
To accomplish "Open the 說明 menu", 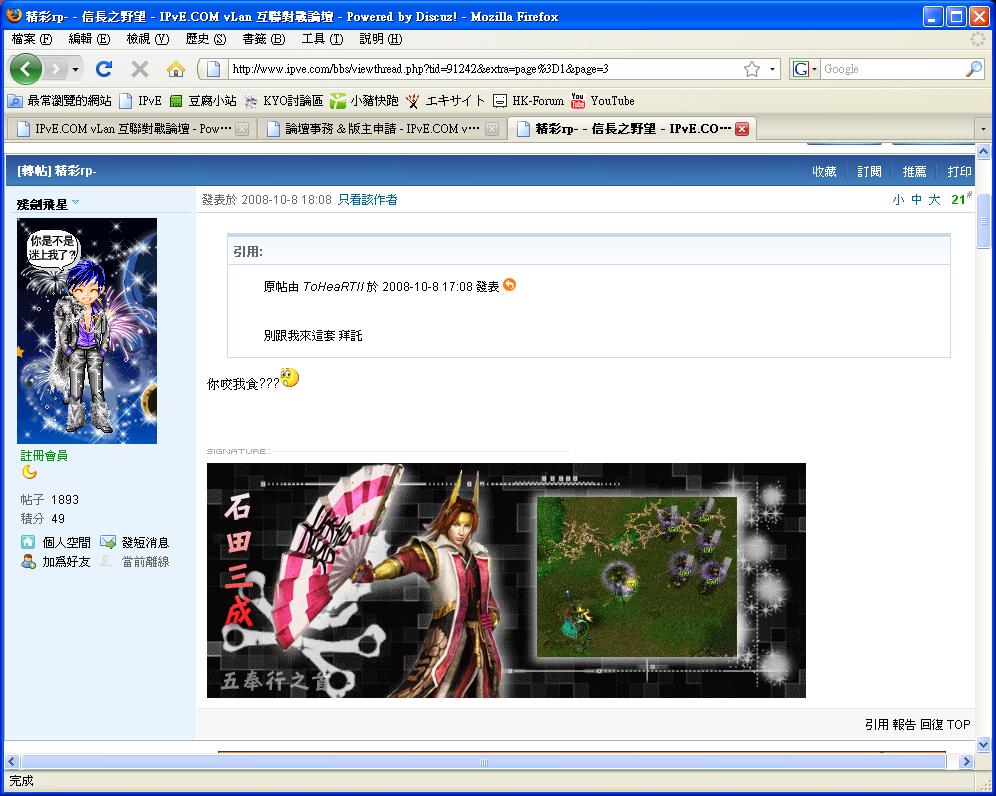I will pyautogui.click(x=380, y=39).
